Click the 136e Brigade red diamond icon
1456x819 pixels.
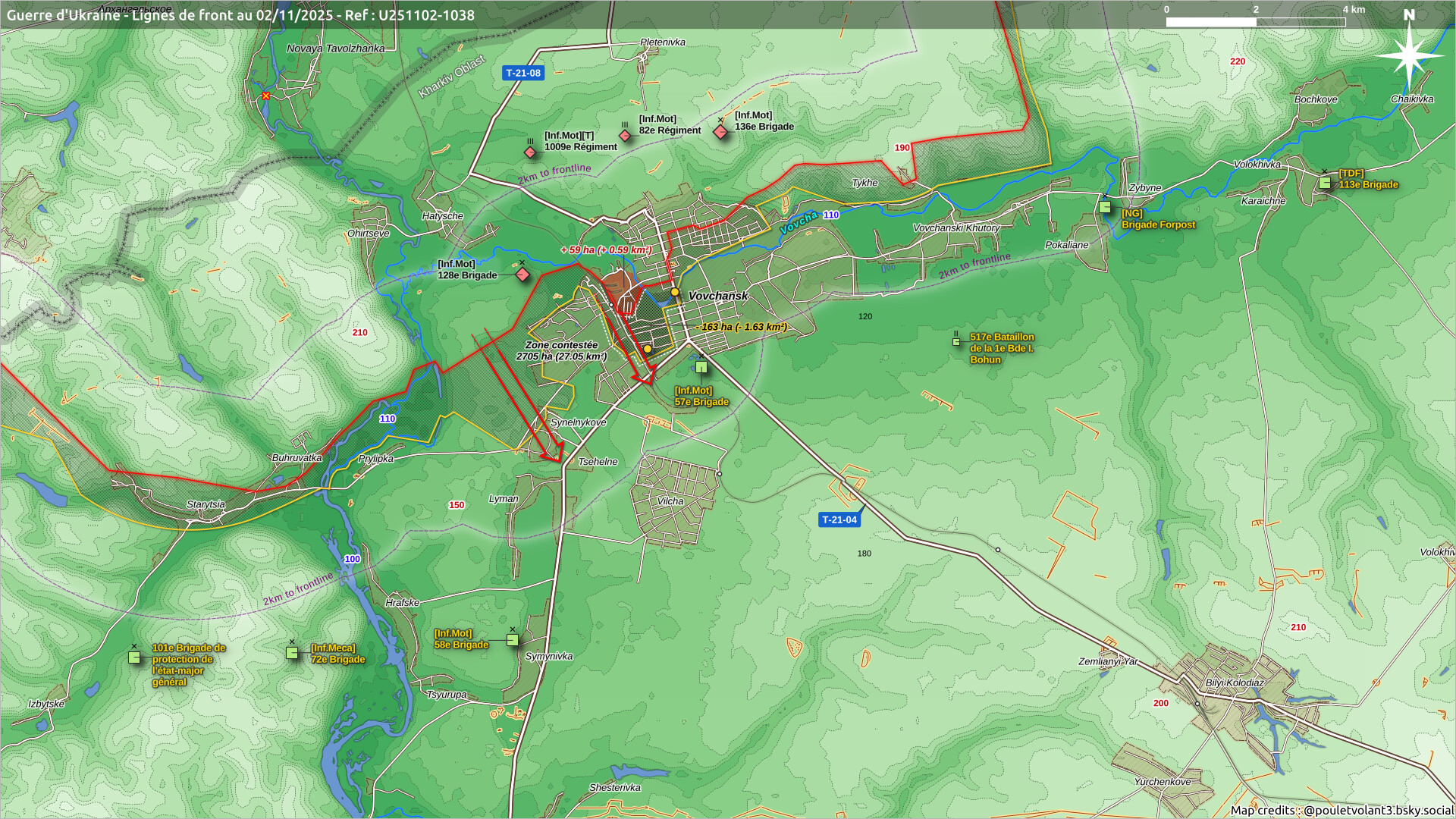(x=720, y=132)
